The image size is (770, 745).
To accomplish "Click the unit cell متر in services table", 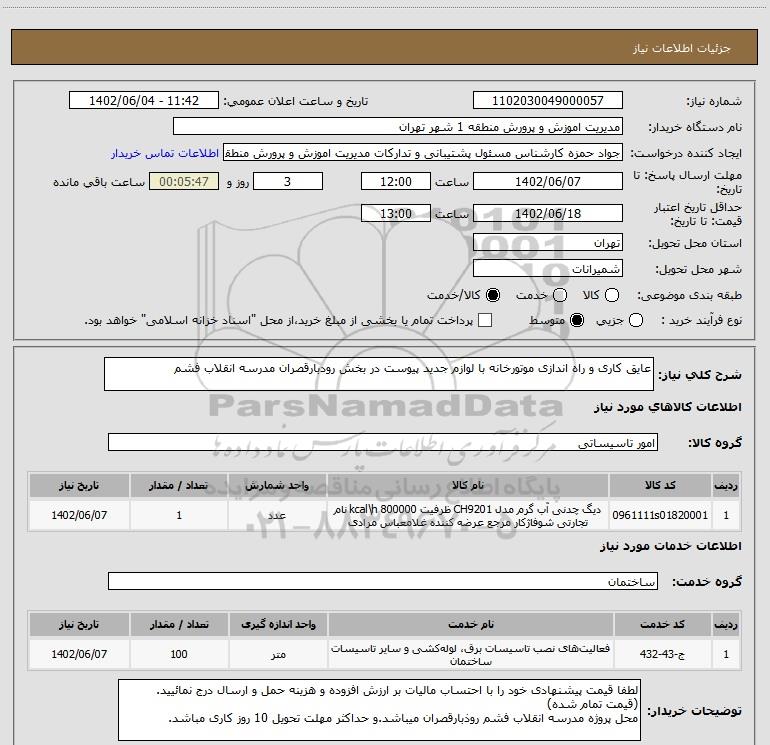I will click(278, 654).
